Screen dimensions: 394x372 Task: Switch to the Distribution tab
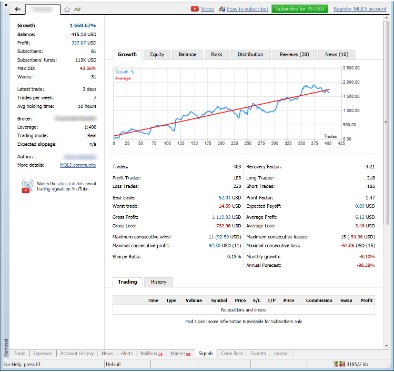coord(250,54)
